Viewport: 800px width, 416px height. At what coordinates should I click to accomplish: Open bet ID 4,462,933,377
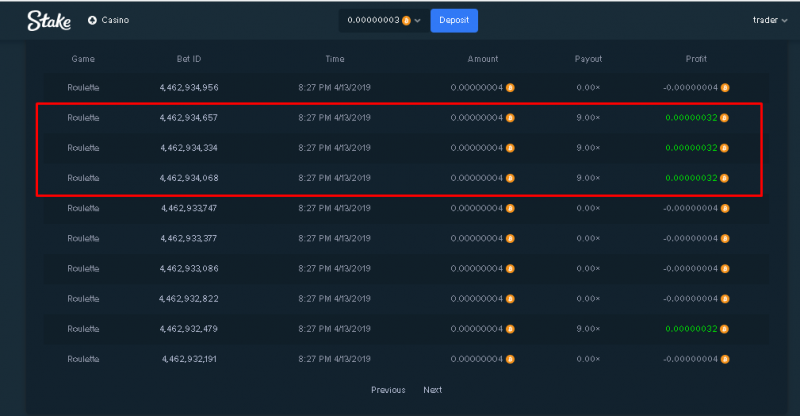(189, 238)
